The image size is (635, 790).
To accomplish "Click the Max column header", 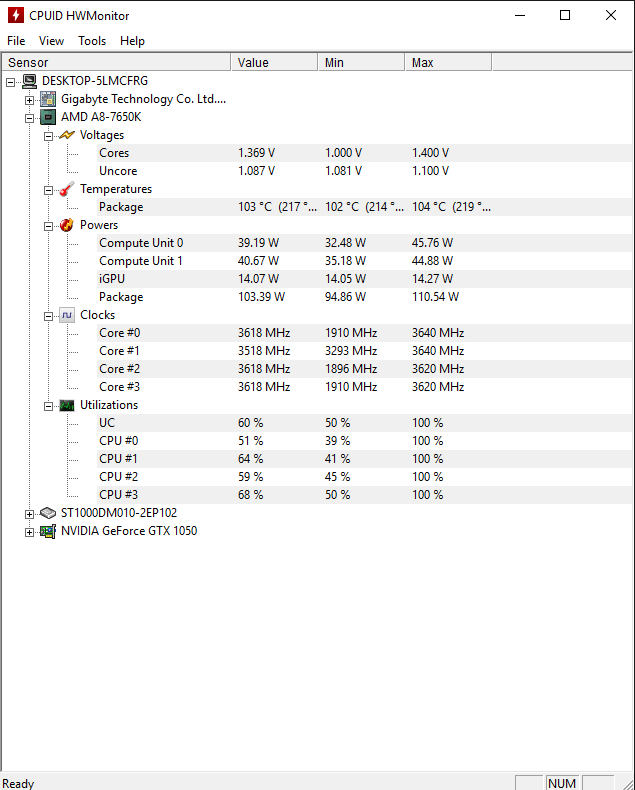I will pyautogui.click(x=448, y=62).
